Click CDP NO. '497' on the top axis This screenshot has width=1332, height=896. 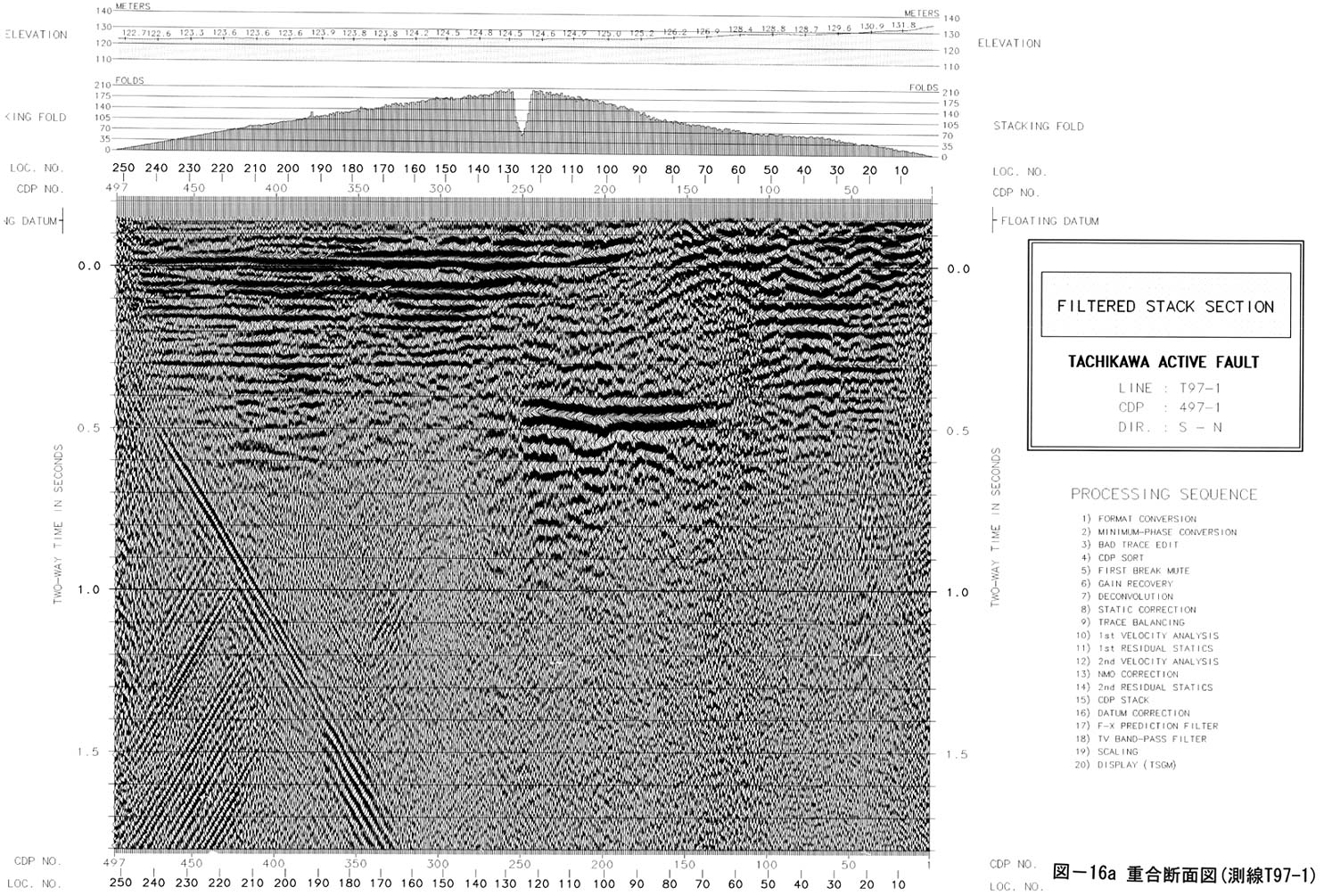(x=117, y=187)
